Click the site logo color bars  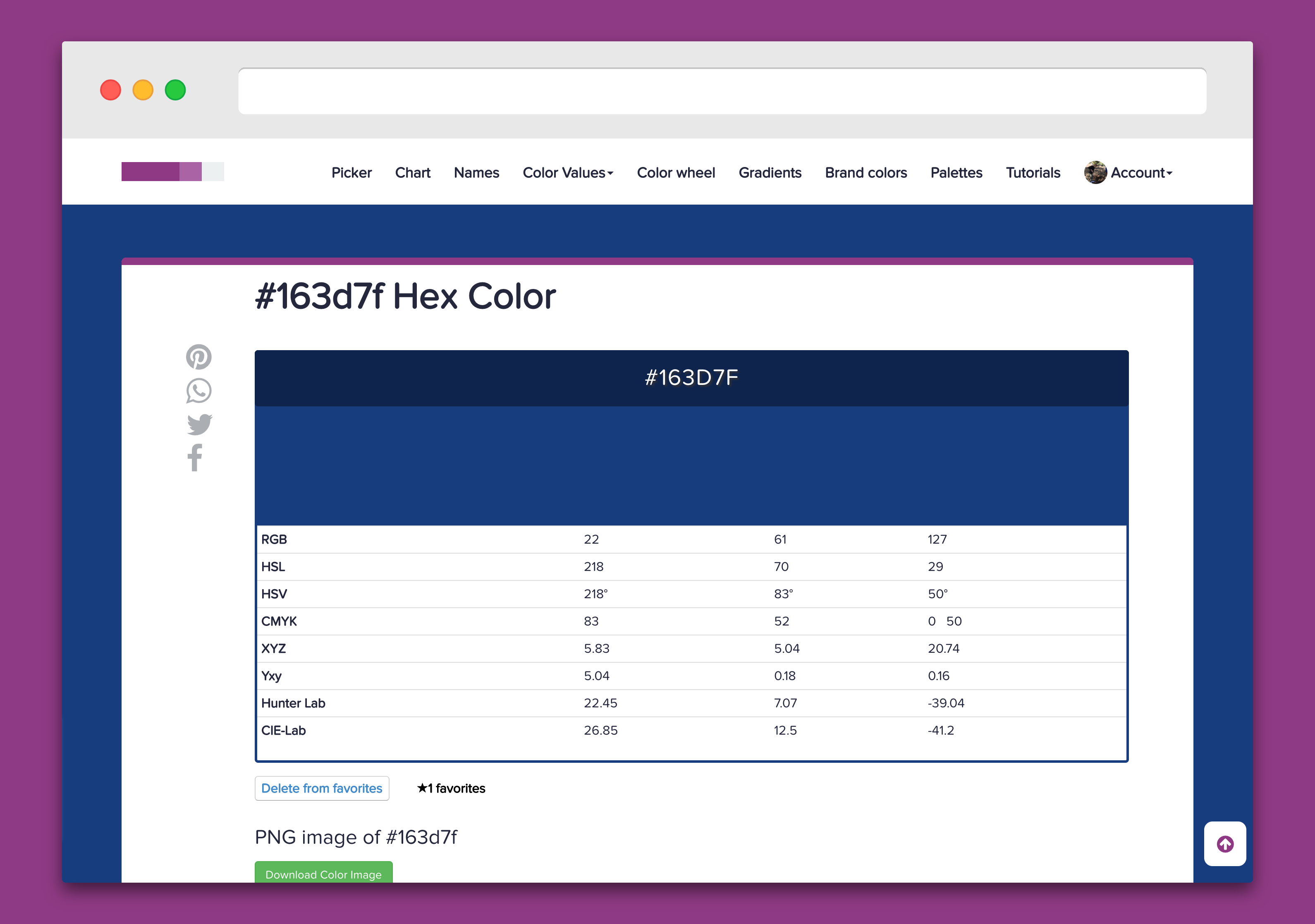172,171
